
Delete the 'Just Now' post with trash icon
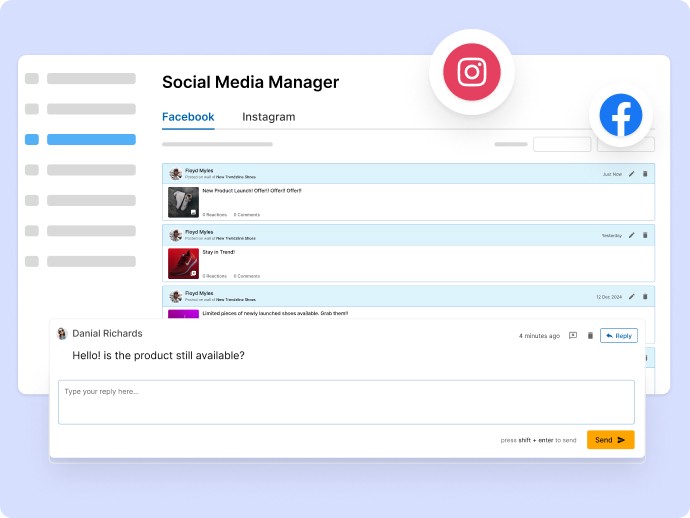click(x=645, y=174)
